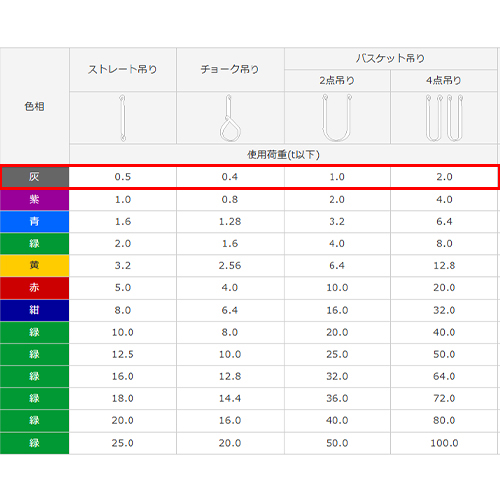Click the チョーク吊り column header
This screenshot has height=500, width=500.
[x=230, y=69]
